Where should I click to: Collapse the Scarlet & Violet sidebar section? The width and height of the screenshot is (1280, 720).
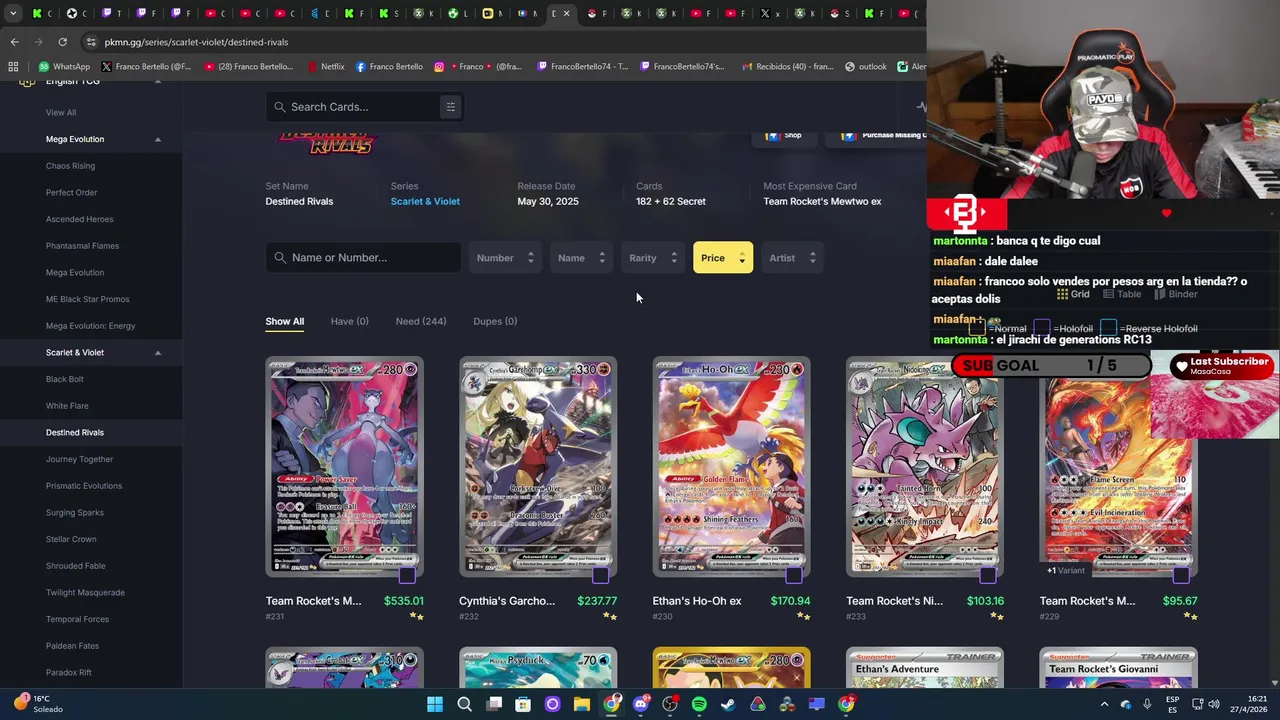point(157,352)
